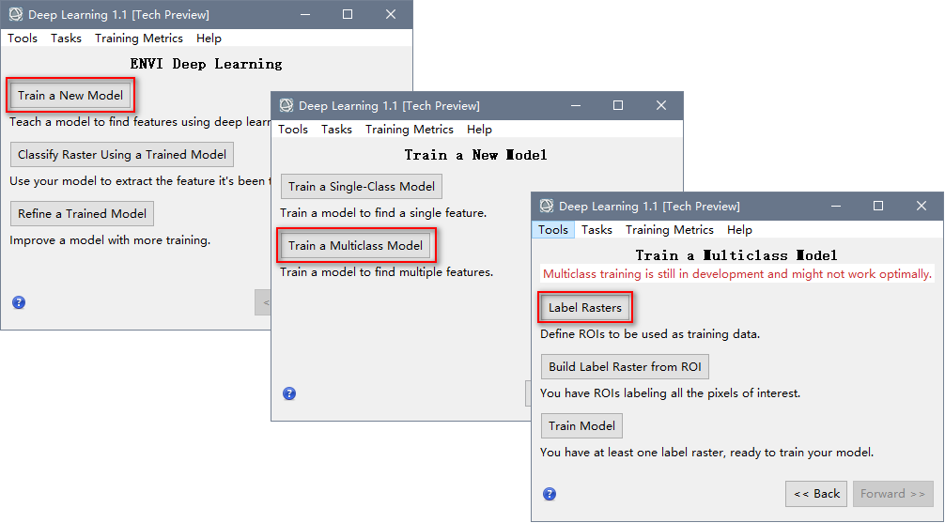Click 'Train a Multiclass Model' heading
The height and width of the screenshot is (523, 945).
coord(736,255)
